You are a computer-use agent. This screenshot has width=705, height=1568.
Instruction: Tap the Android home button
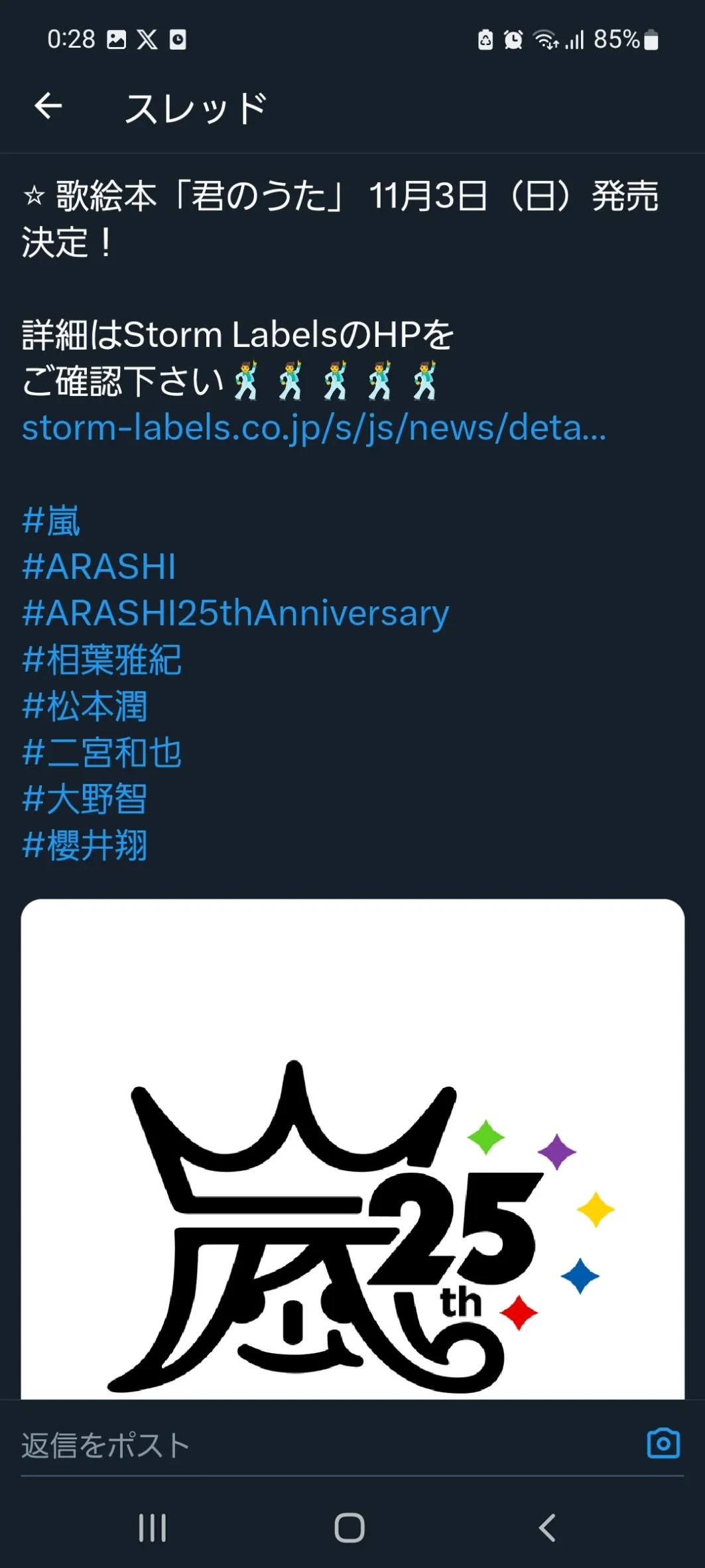350,1528
